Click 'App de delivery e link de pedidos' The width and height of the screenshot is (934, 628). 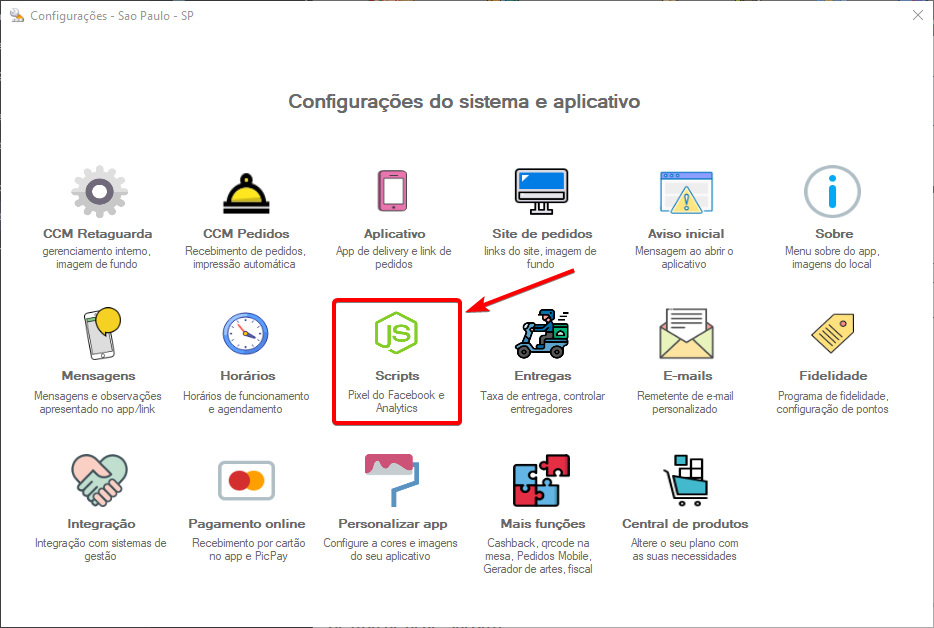(394, 258)
